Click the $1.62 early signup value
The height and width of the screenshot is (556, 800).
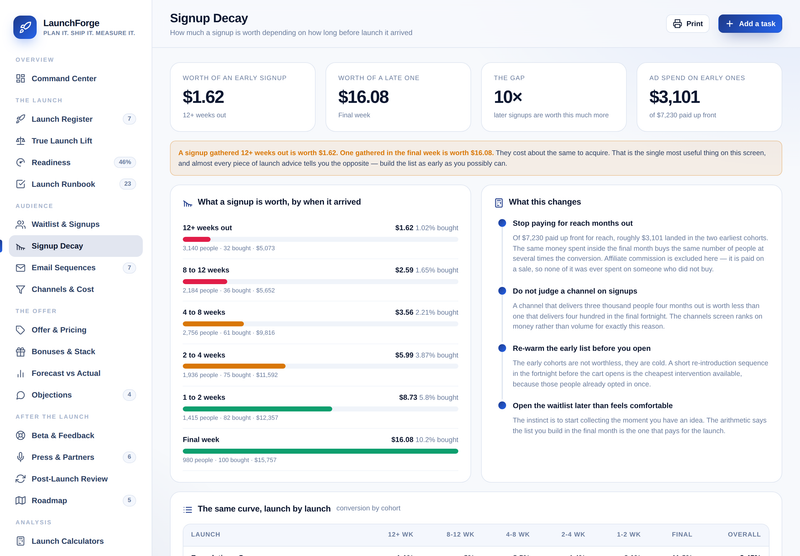pos(203,97)
